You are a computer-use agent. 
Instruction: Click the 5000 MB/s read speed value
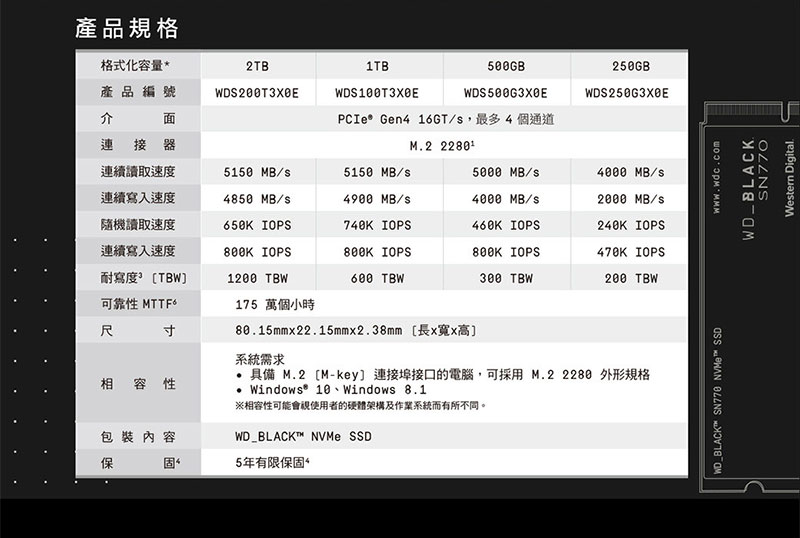pos(505,173)
